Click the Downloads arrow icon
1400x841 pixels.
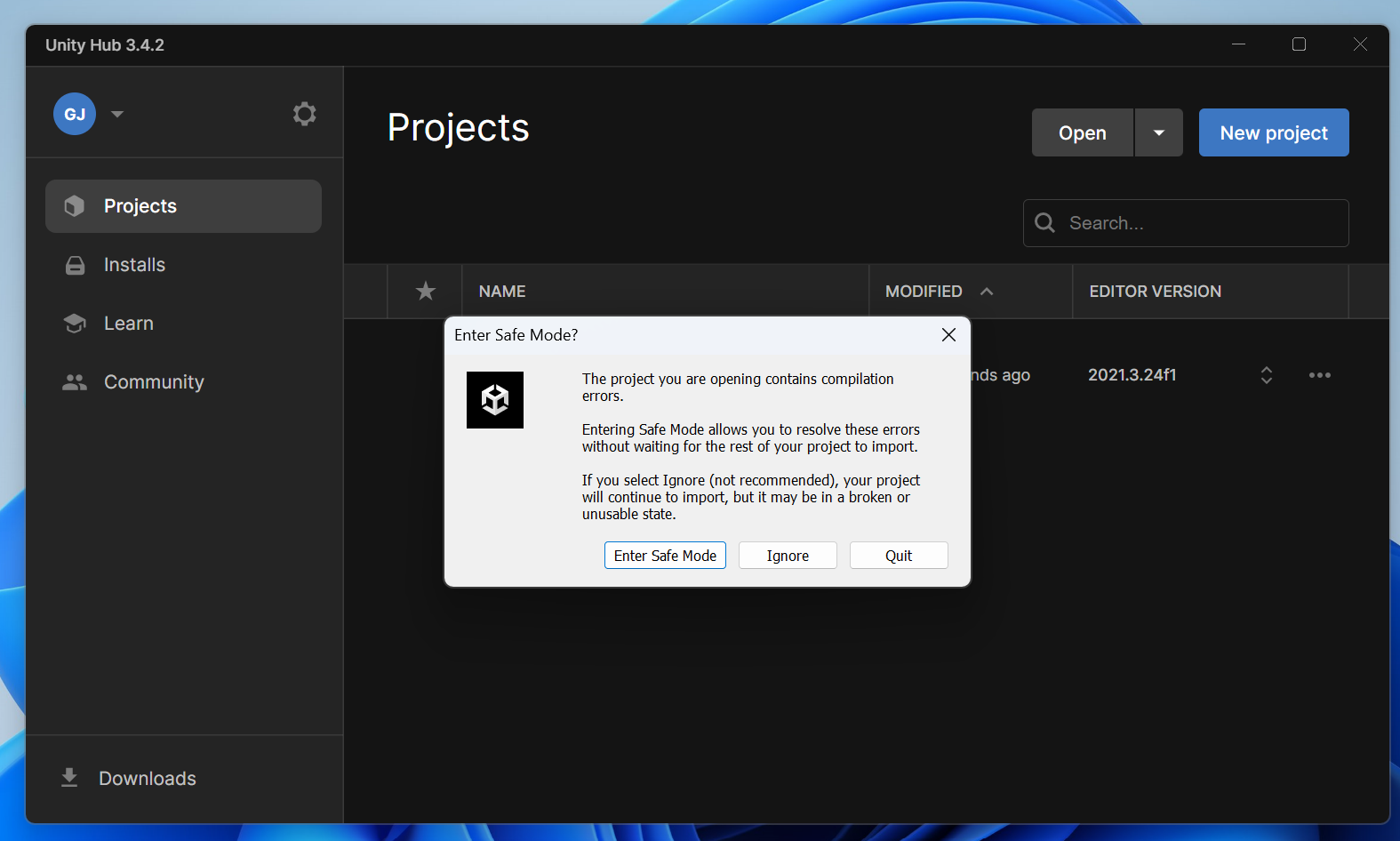click(69, 779)
